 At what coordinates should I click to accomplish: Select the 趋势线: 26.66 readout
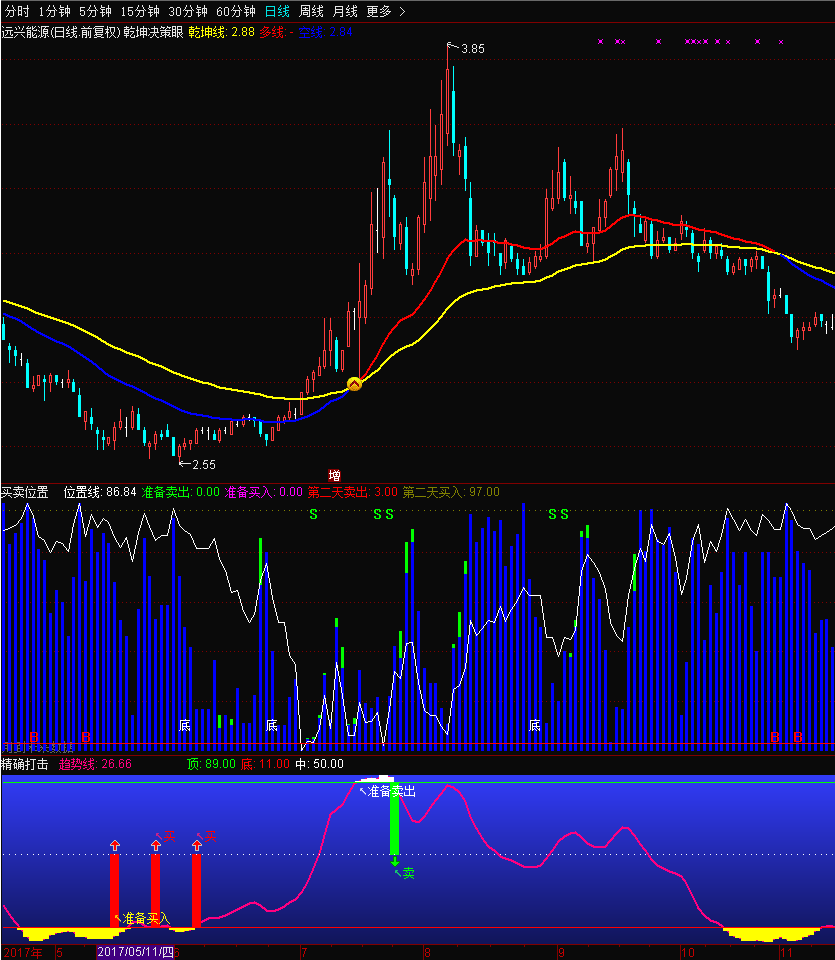(95, 764)
